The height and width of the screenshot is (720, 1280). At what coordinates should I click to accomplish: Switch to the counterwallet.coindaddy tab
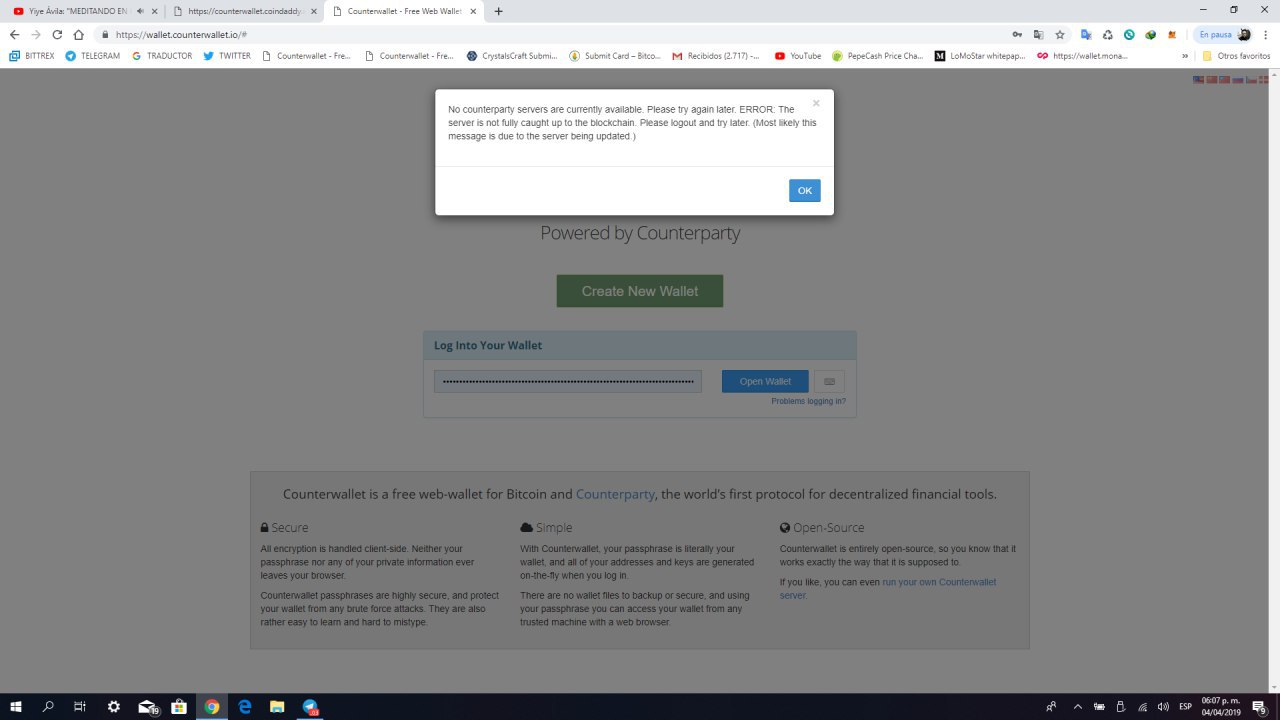click(243, 11)
